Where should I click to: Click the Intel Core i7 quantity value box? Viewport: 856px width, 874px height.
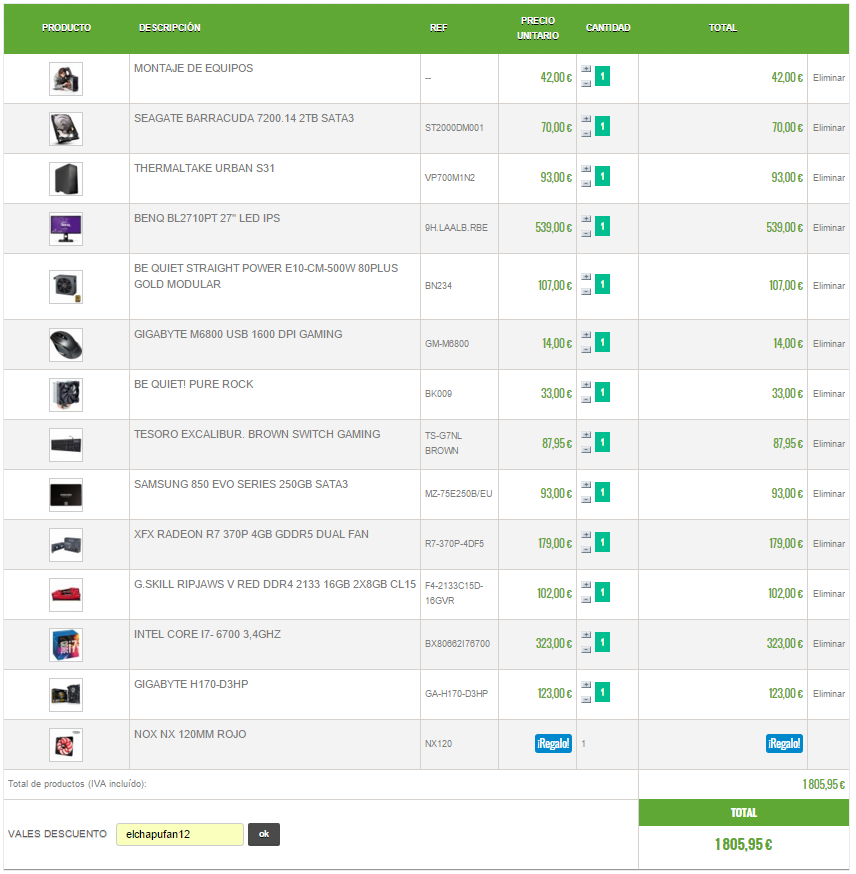click(602, 642)
